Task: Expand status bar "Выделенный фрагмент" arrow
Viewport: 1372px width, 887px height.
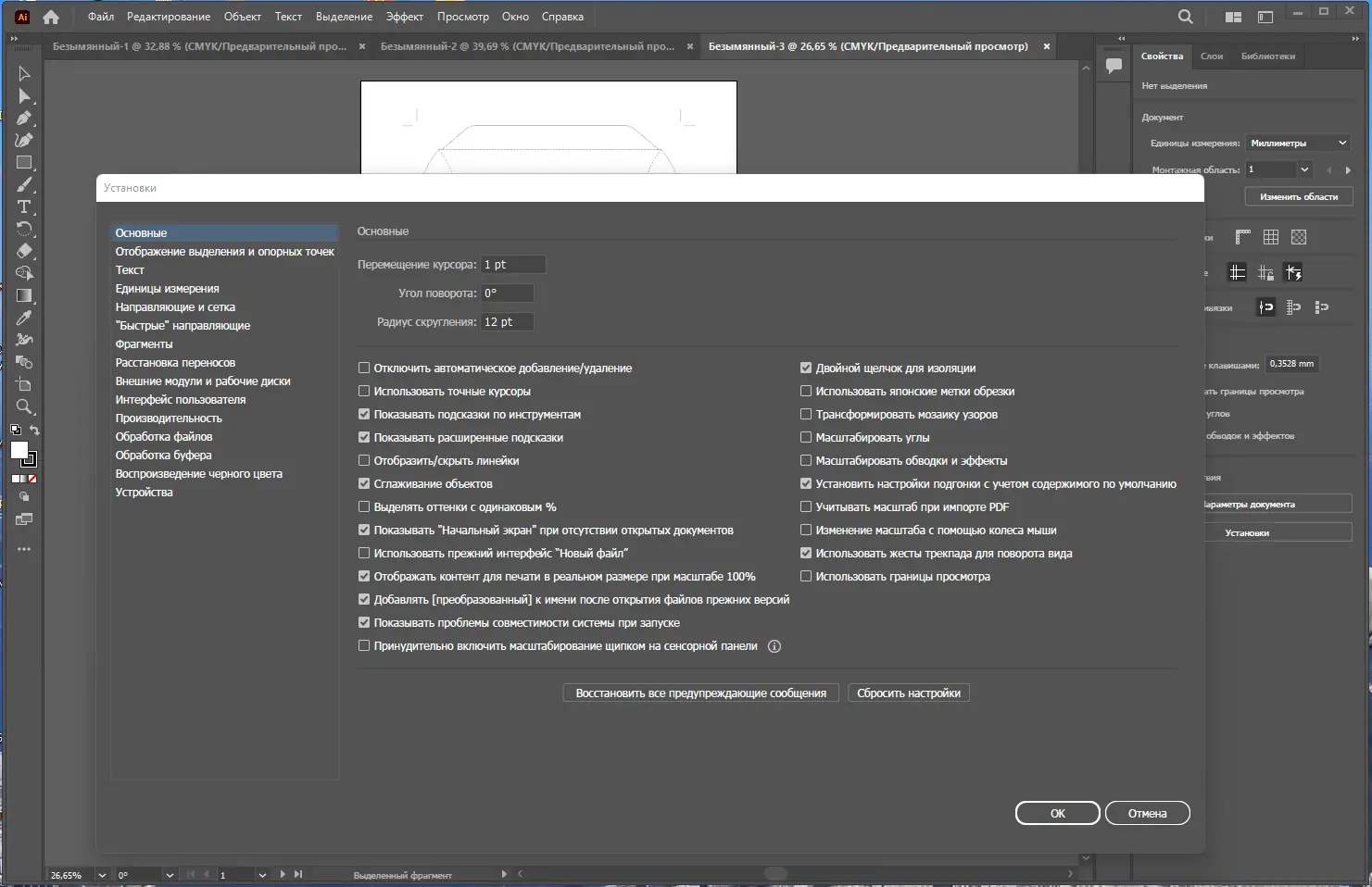Action: click(x=504, y=874)
